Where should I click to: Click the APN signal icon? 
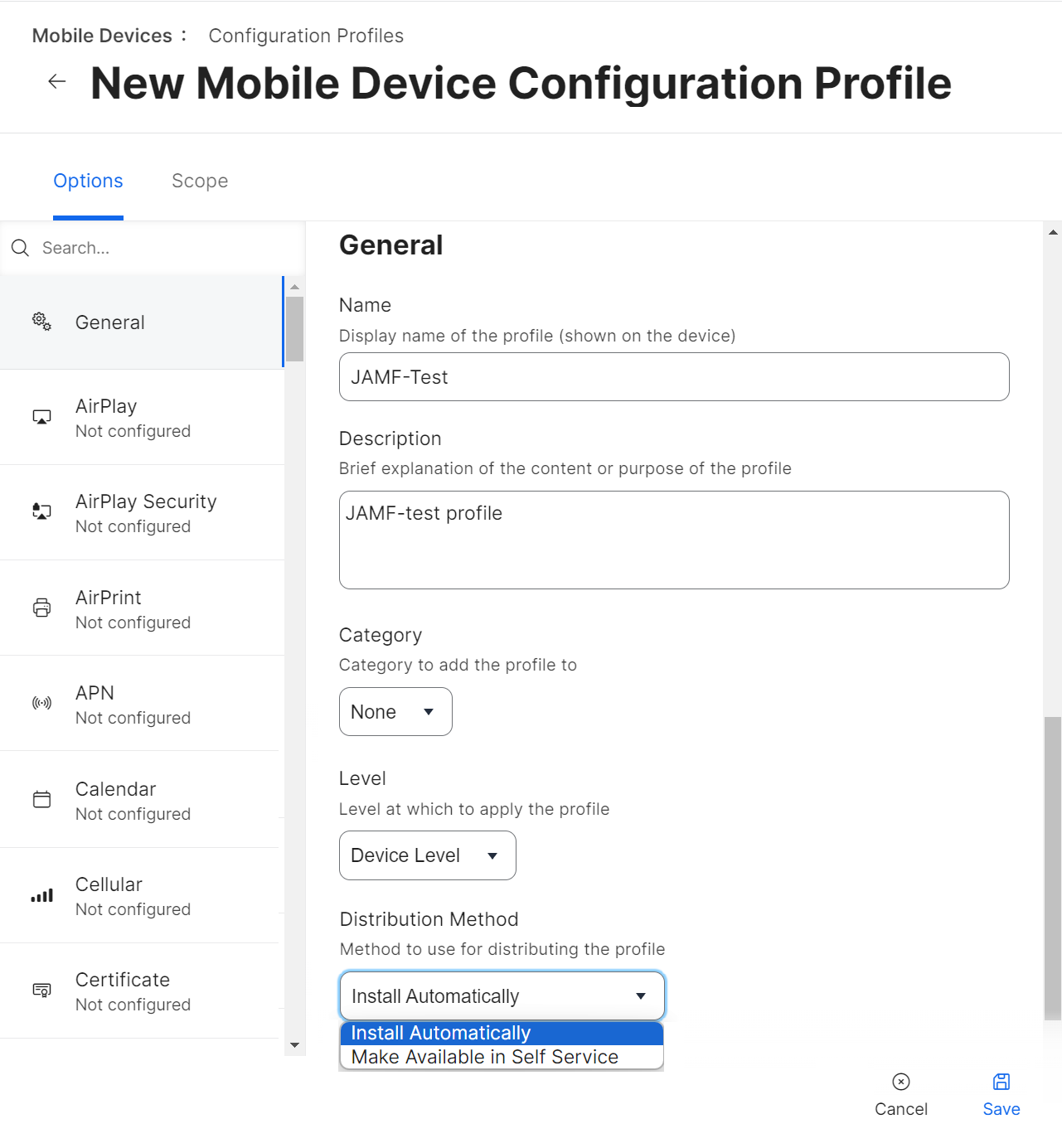[41, 703]
